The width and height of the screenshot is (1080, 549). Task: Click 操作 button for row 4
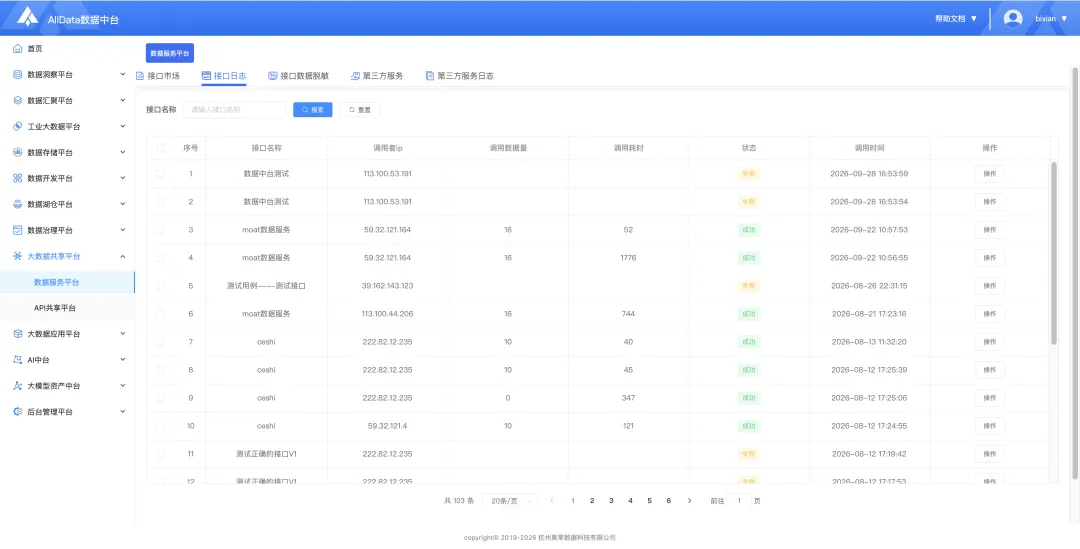coord(990,258)
